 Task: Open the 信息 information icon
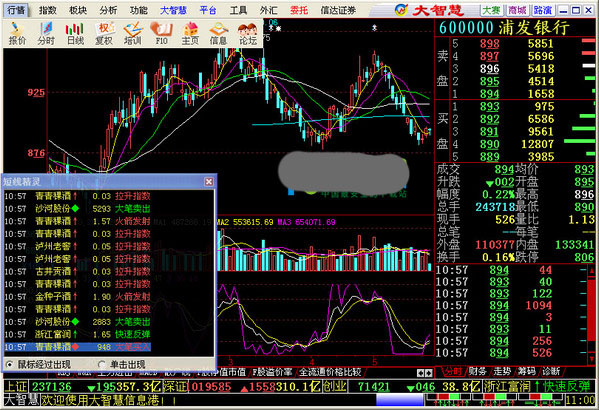(x=219, y=33)
